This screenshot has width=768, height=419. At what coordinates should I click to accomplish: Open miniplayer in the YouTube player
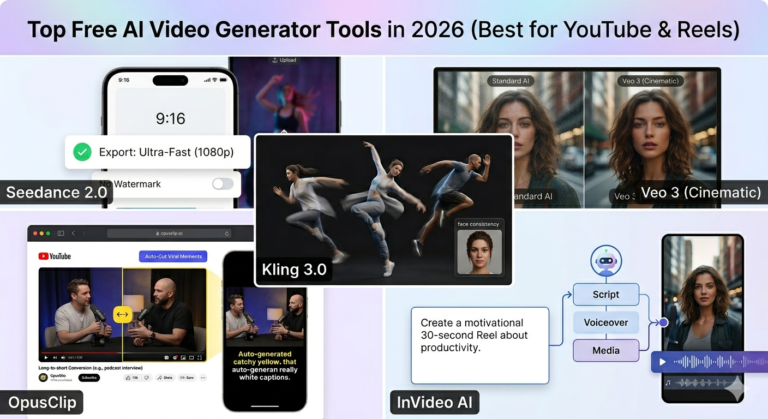[183, 358]
